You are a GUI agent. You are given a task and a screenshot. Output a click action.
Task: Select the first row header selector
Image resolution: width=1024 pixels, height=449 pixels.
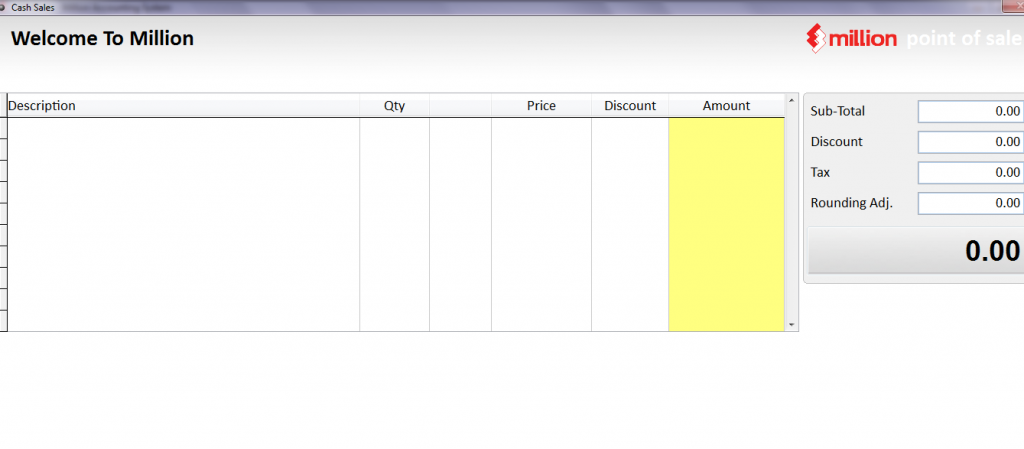coord(3,128)
